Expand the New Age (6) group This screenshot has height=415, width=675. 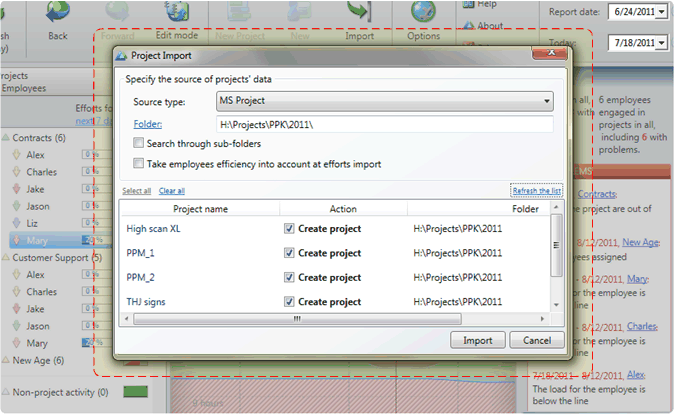coord(6,360)
